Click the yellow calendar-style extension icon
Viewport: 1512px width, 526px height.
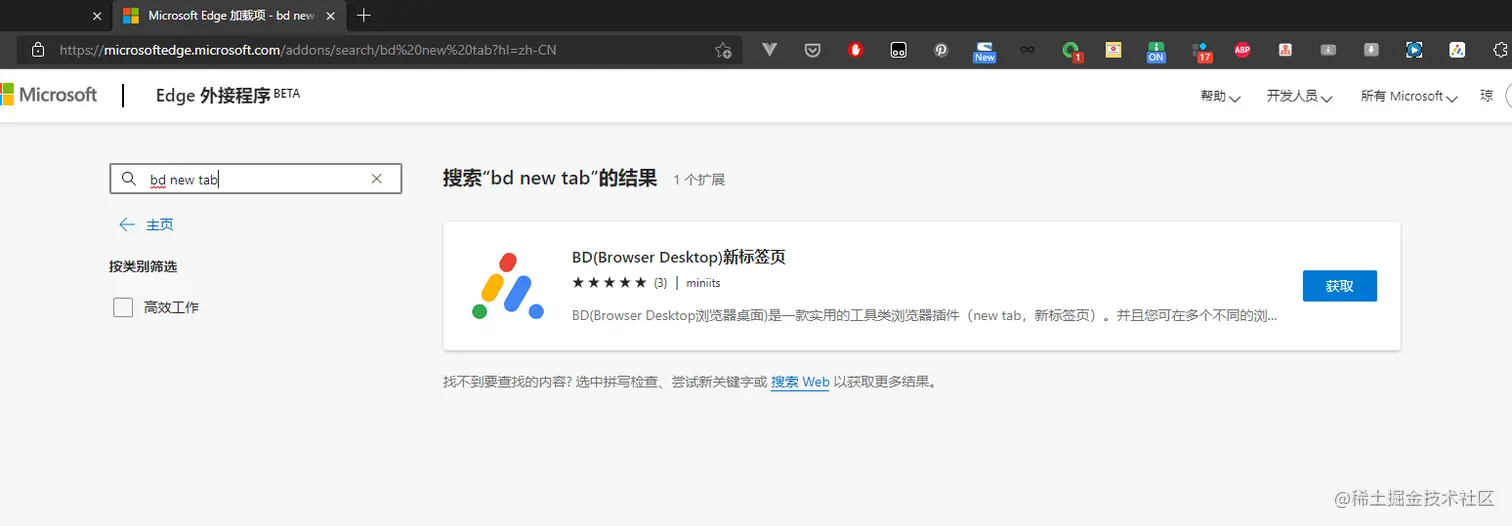tap(1113, 50)
